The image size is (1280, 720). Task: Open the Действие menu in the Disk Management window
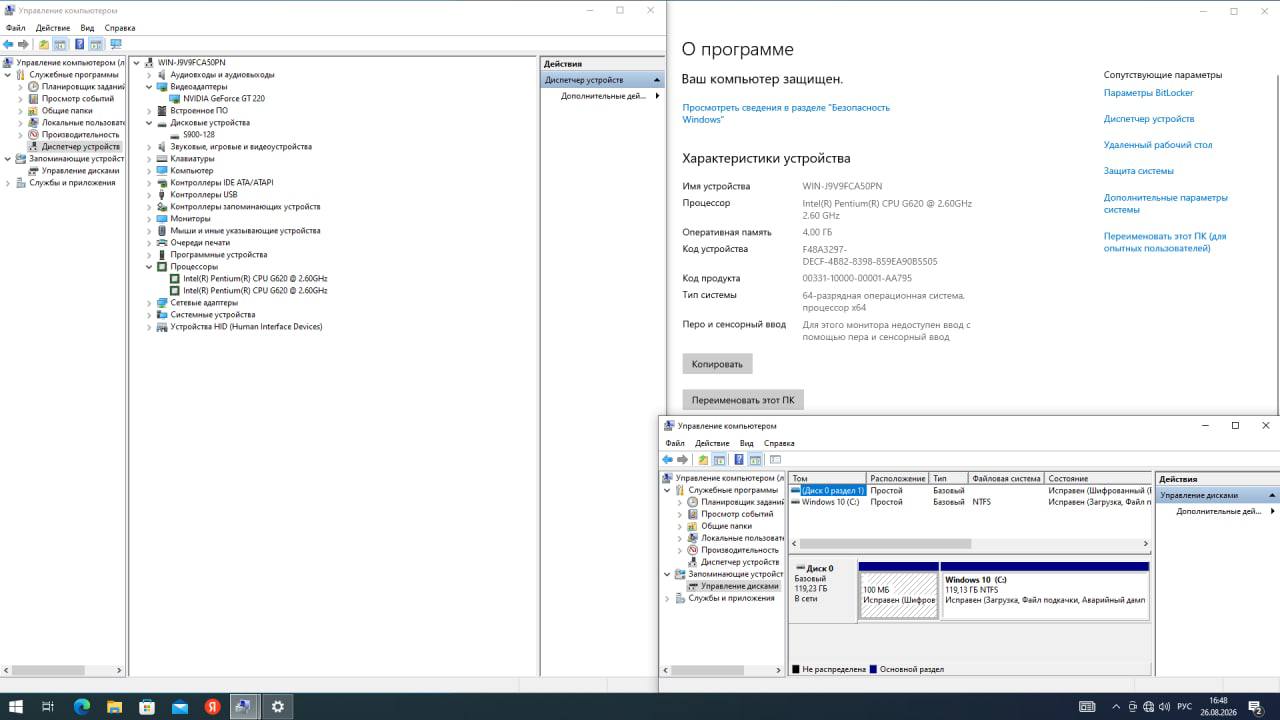712,443
